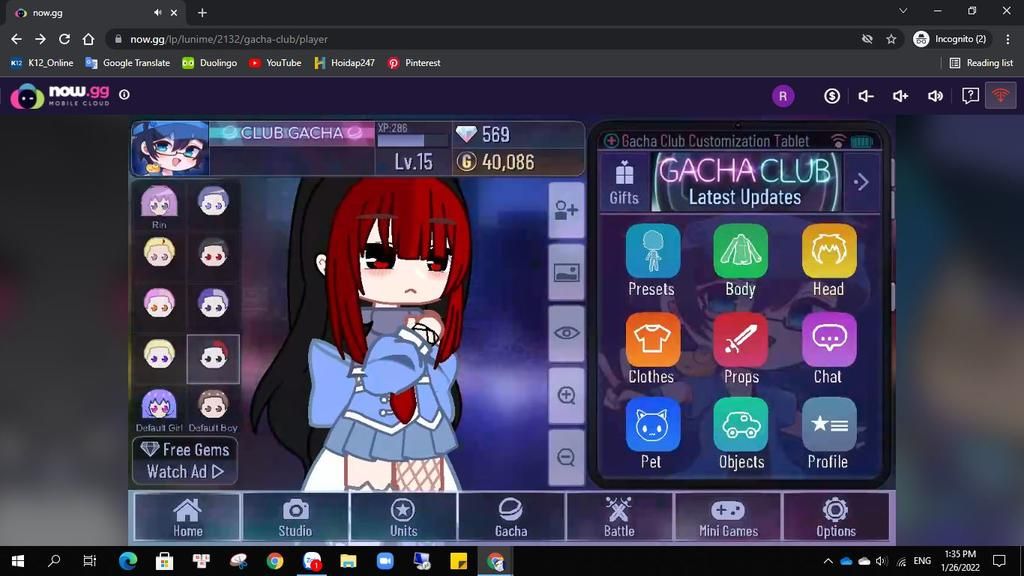Click the now.gg dollar coin icon
Viewport: 1024px width, 576px height.
(x=831, y=96)
